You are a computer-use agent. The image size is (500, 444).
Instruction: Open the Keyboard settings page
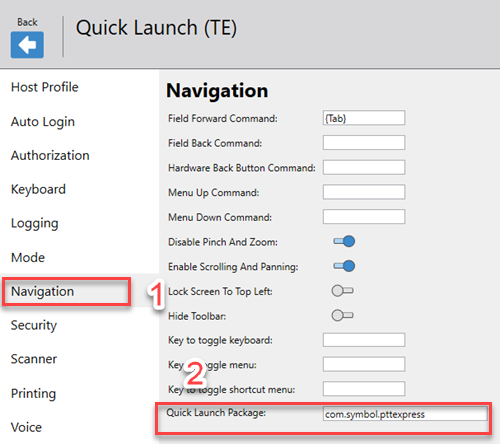38,189
